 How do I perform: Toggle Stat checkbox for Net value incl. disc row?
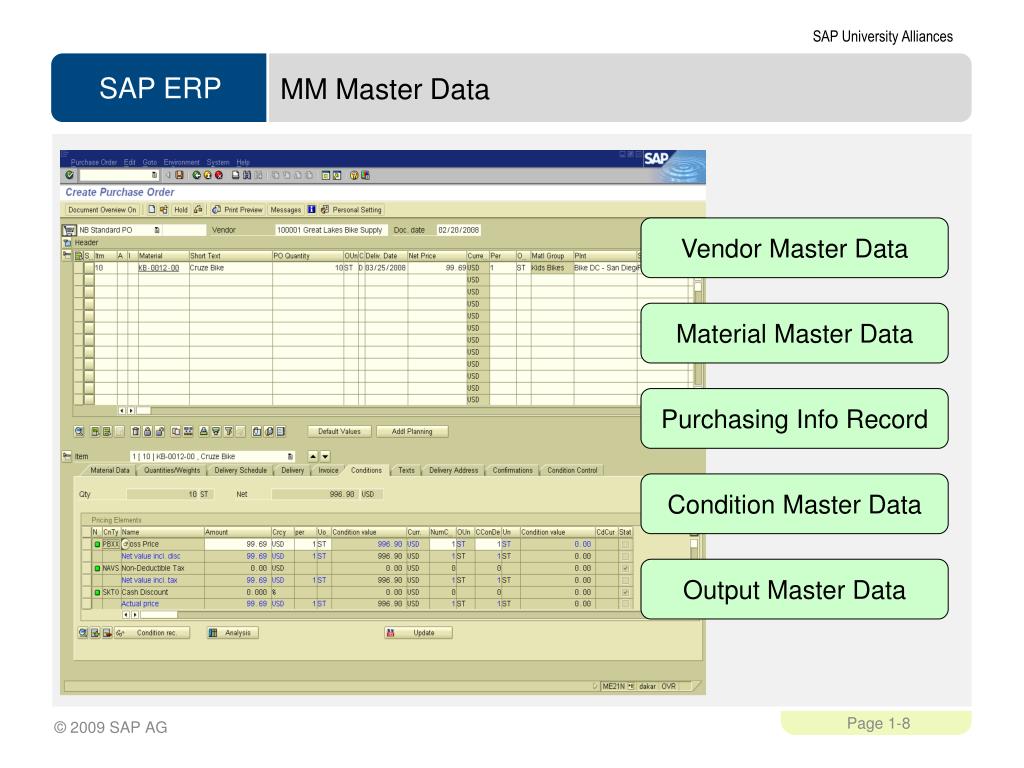626,556
